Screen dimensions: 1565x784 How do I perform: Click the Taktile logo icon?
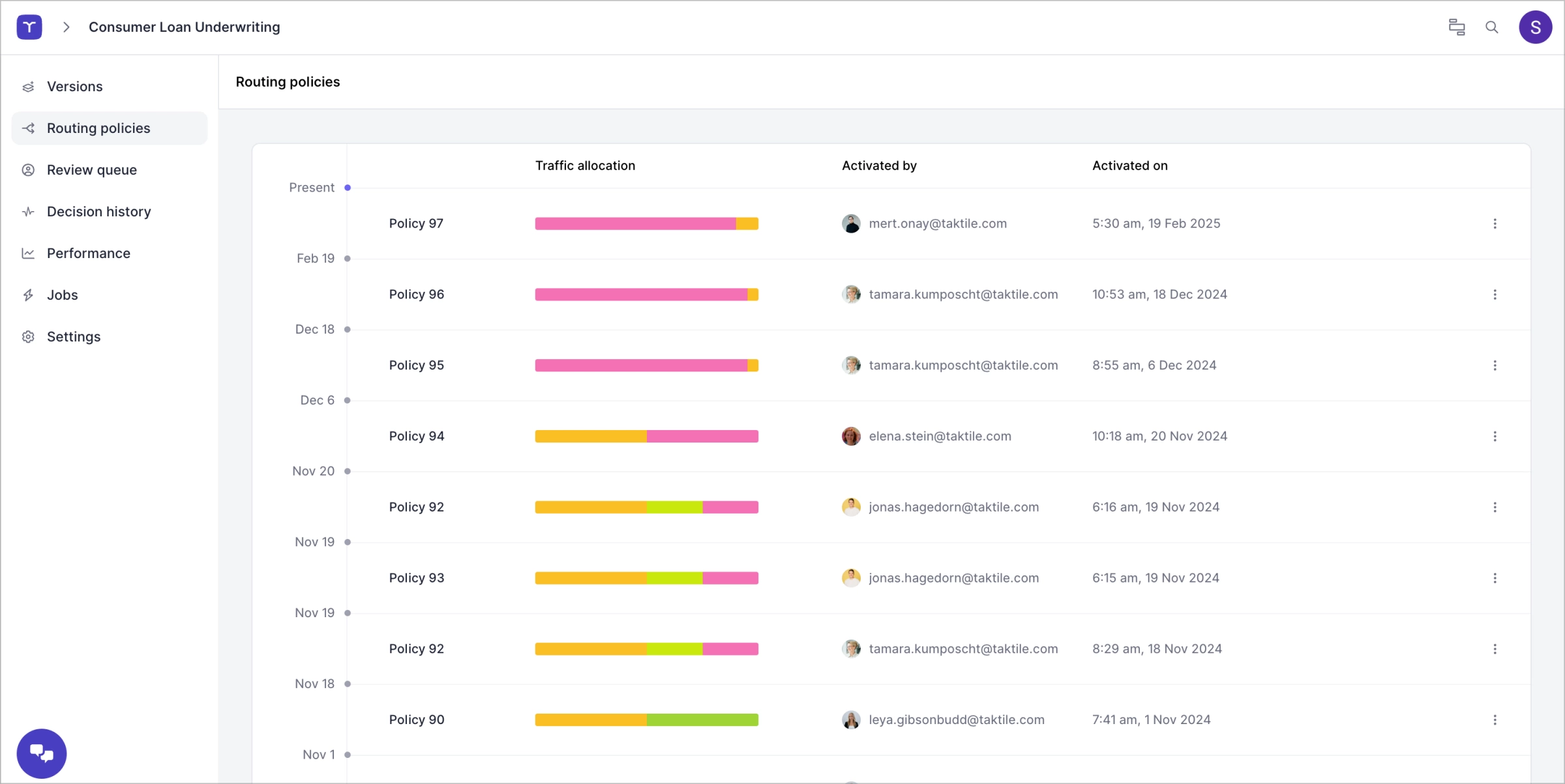(x=29, y=27)
